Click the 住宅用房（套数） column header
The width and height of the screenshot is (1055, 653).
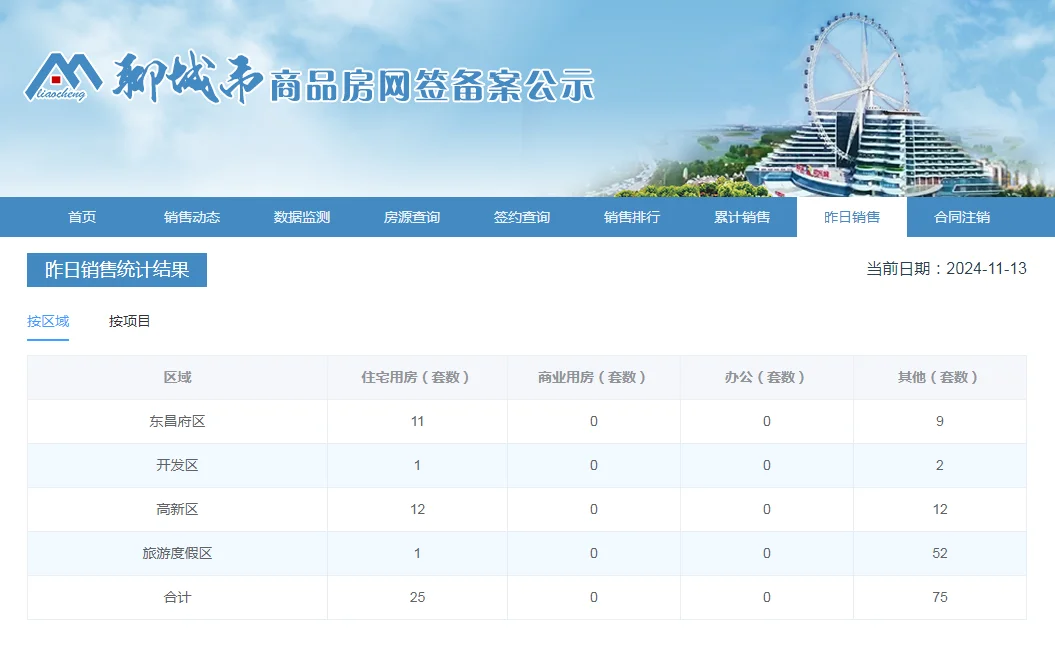pyautogui.click(x=417, y=377)
